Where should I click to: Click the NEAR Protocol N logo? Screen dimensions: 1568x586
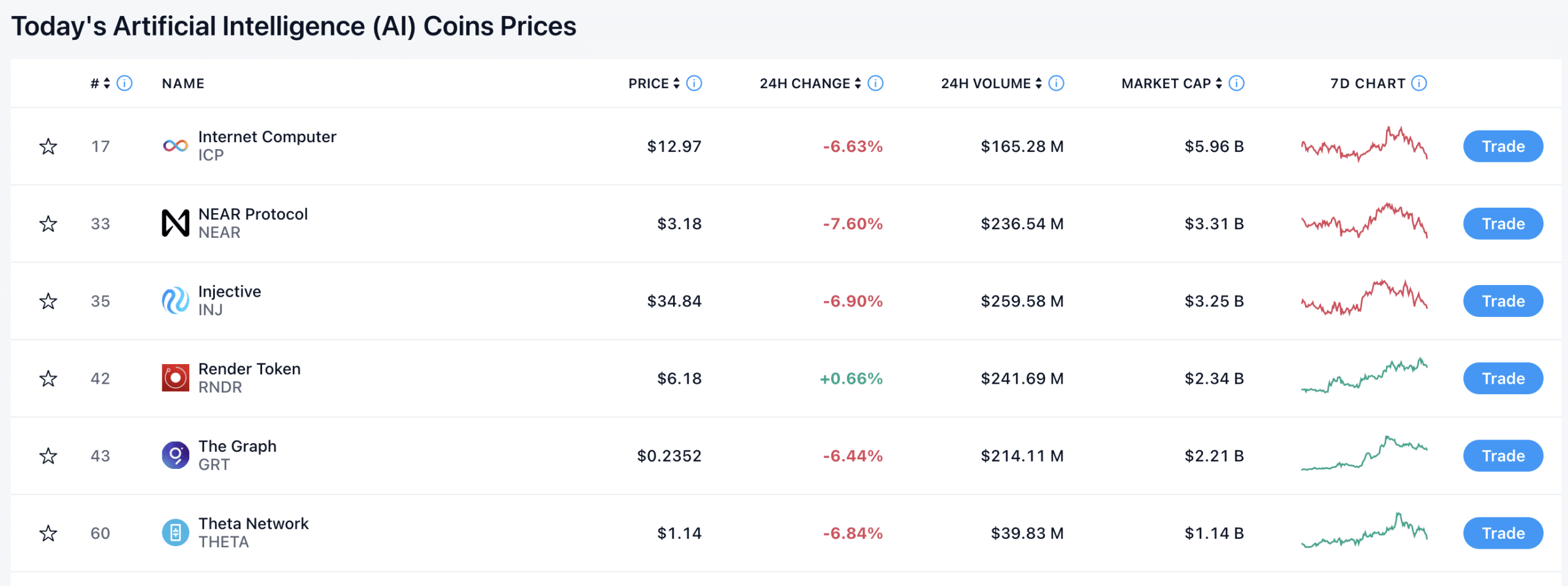tap(175, 223)
